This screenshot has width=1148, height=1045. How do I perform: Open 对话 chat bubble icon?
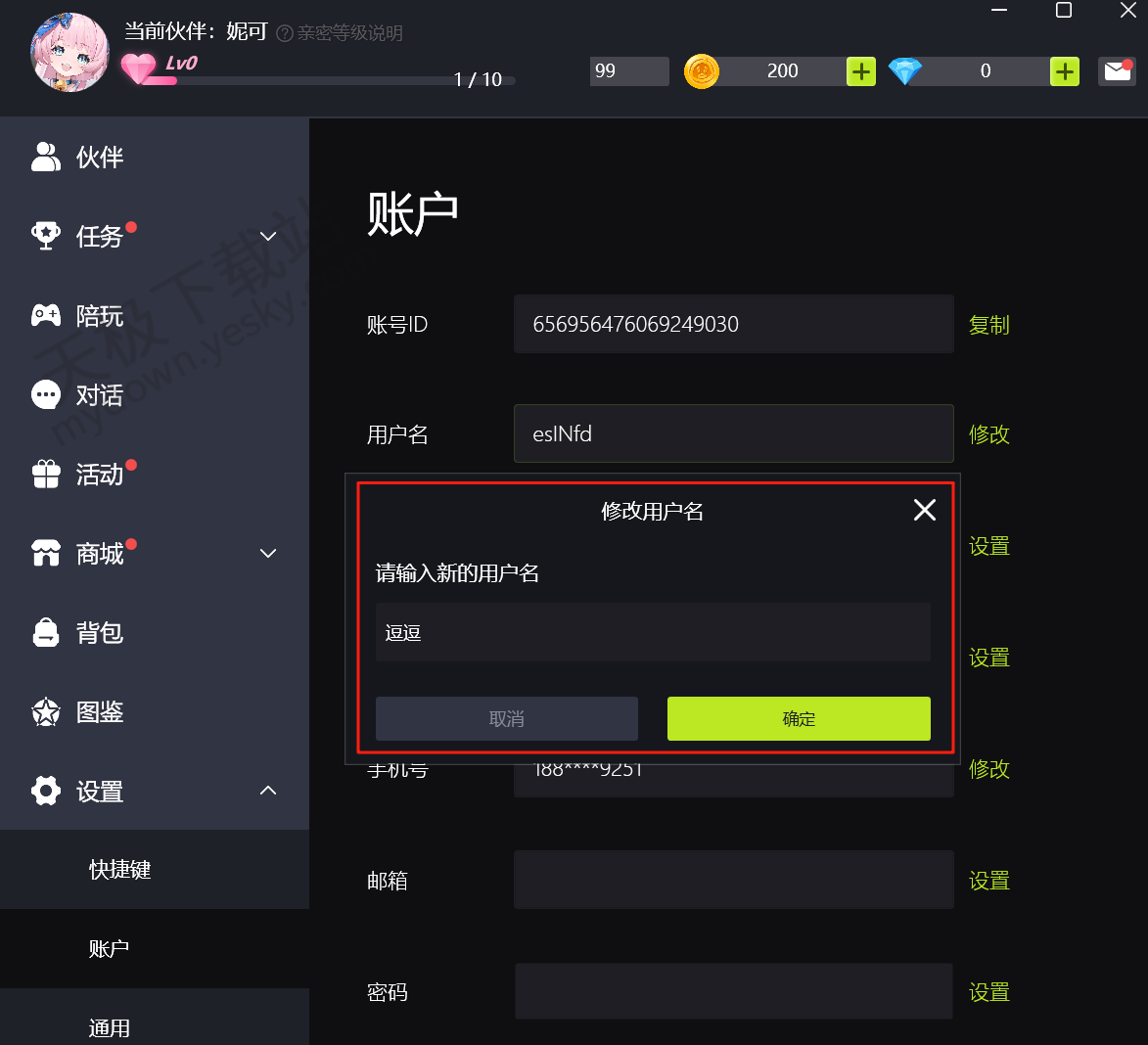pyautogui.click(x=46, y=394)
